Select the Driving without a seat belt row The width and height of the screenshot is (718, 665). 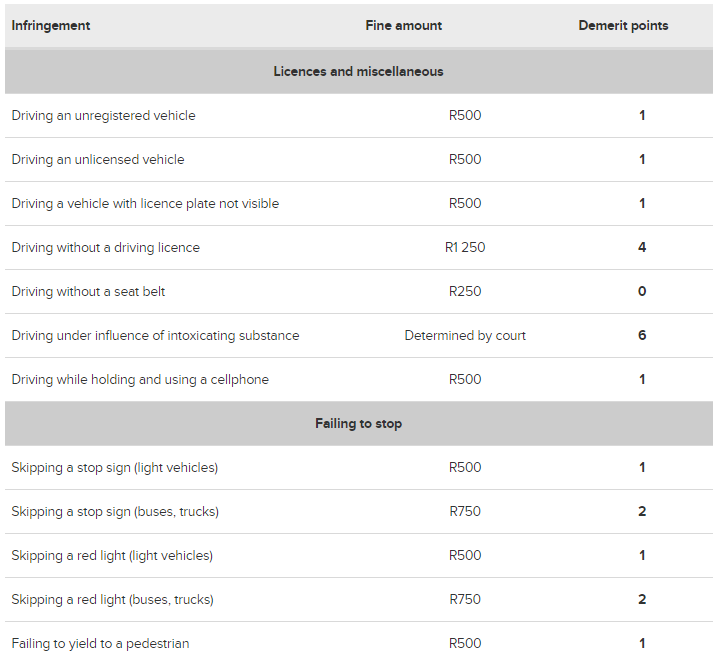coord(88,291)
